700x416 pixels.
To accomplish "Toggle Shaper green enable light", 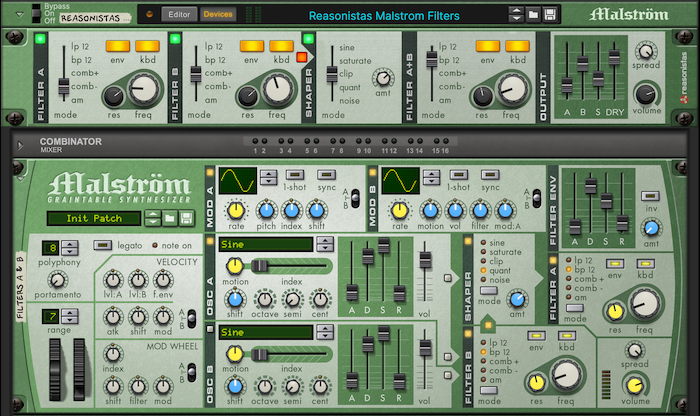I will (308, 39).
